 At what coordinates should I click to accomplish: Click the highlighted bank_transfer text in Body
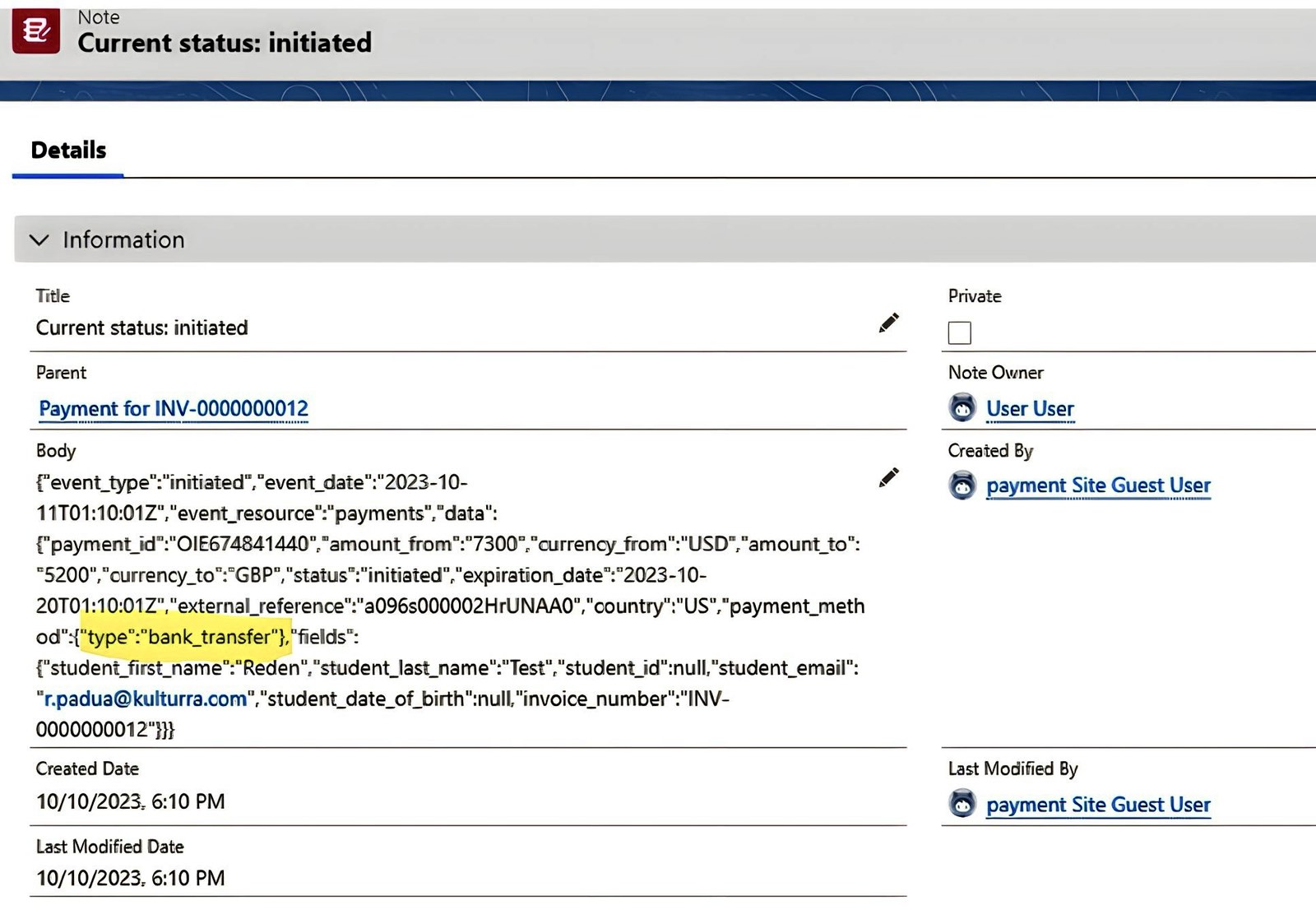click(209, 637)
